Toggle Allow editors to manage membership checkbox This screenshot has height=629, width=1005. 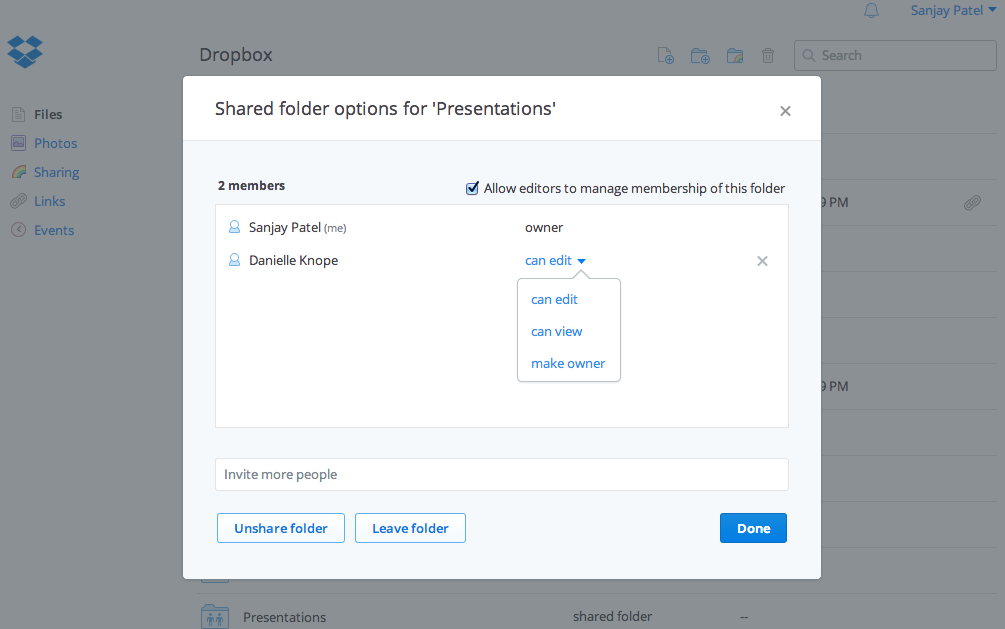[x=473, y=188]
